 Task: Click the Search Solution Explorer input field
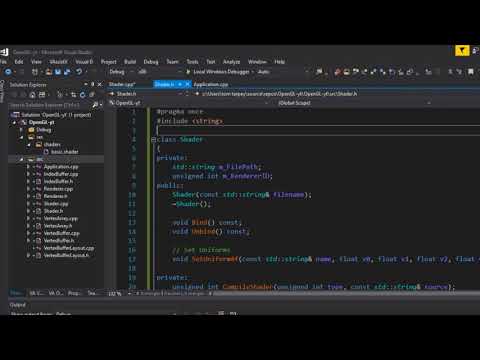50,105
